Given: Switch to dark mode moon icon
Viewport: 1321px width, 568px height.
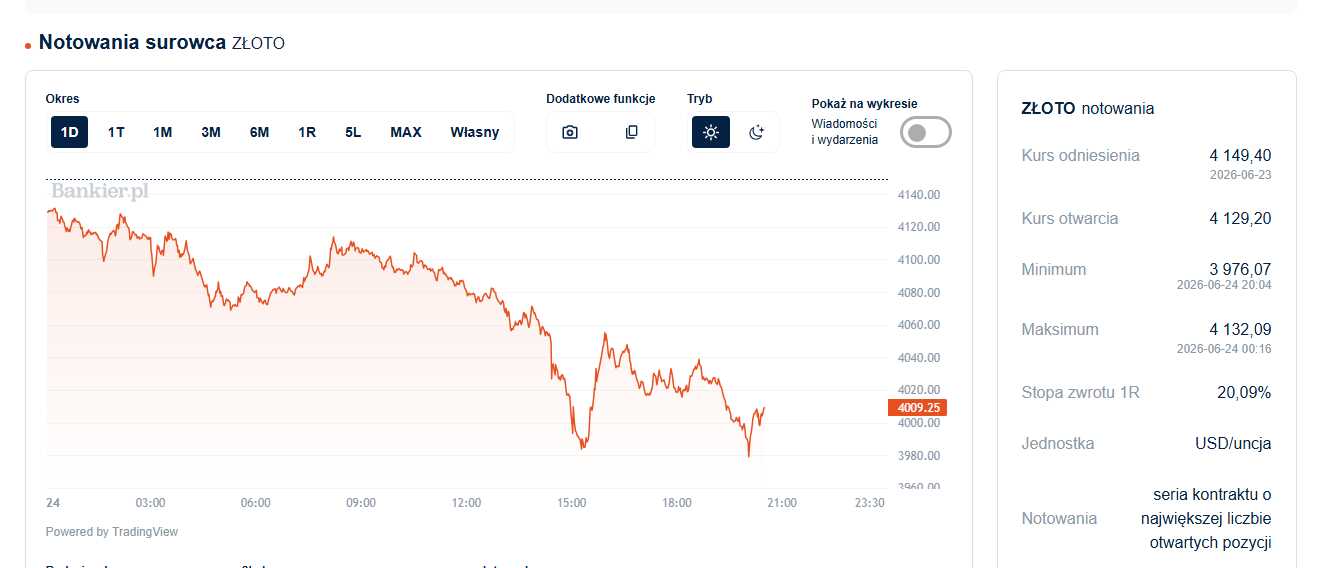Looking at the screenshot, I should pos(757,132).
